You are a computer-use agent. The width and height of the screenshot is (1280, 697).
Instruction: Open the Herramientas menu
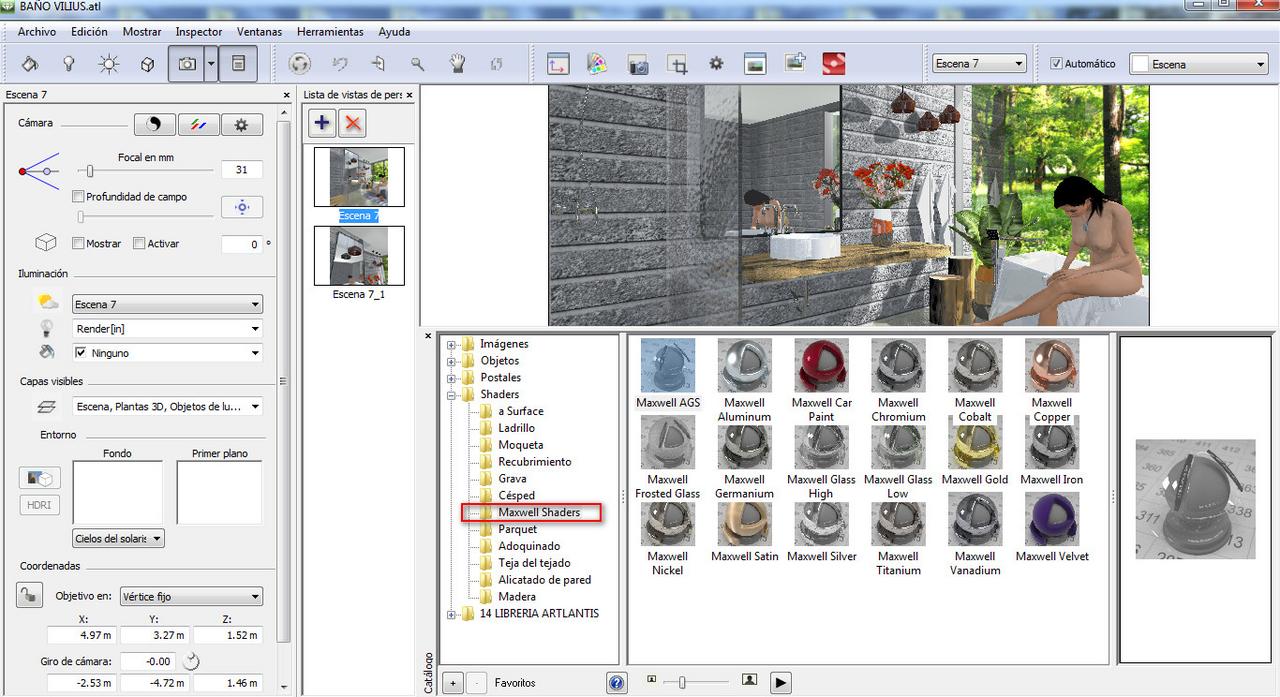coord(330,32)
